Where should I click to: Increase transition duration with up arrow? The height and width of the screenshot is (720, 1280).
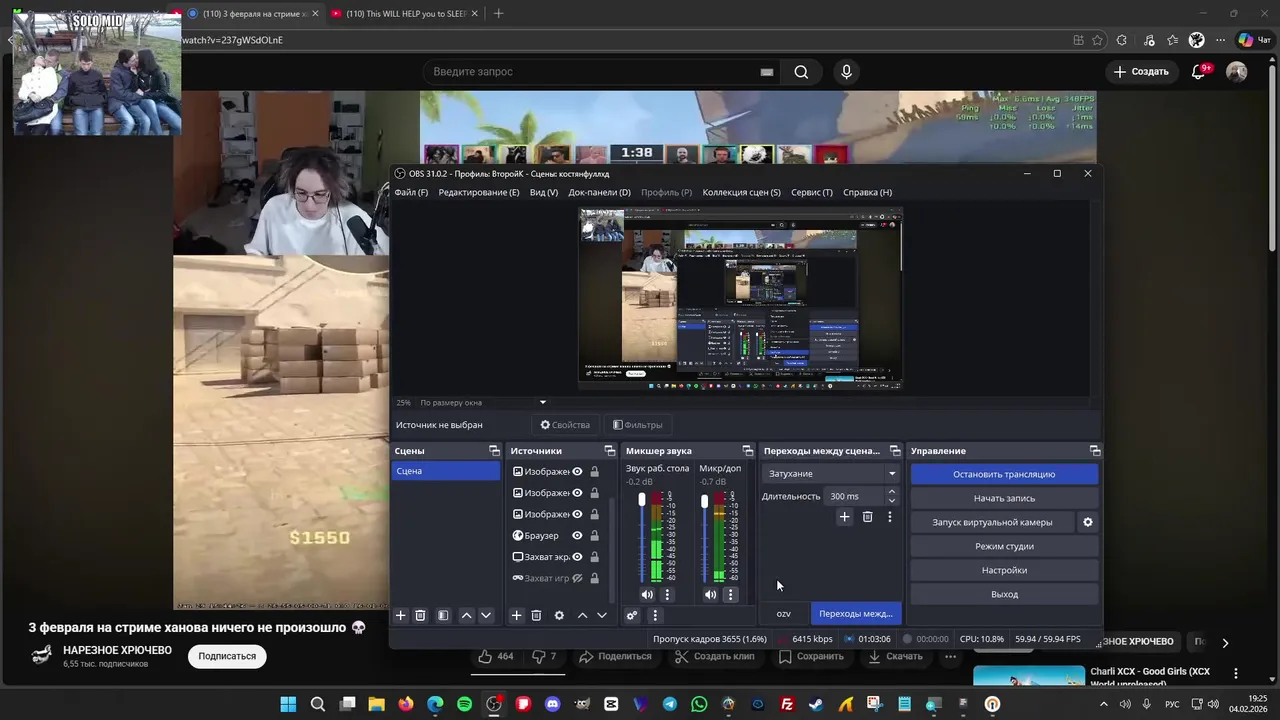point(892,491)
